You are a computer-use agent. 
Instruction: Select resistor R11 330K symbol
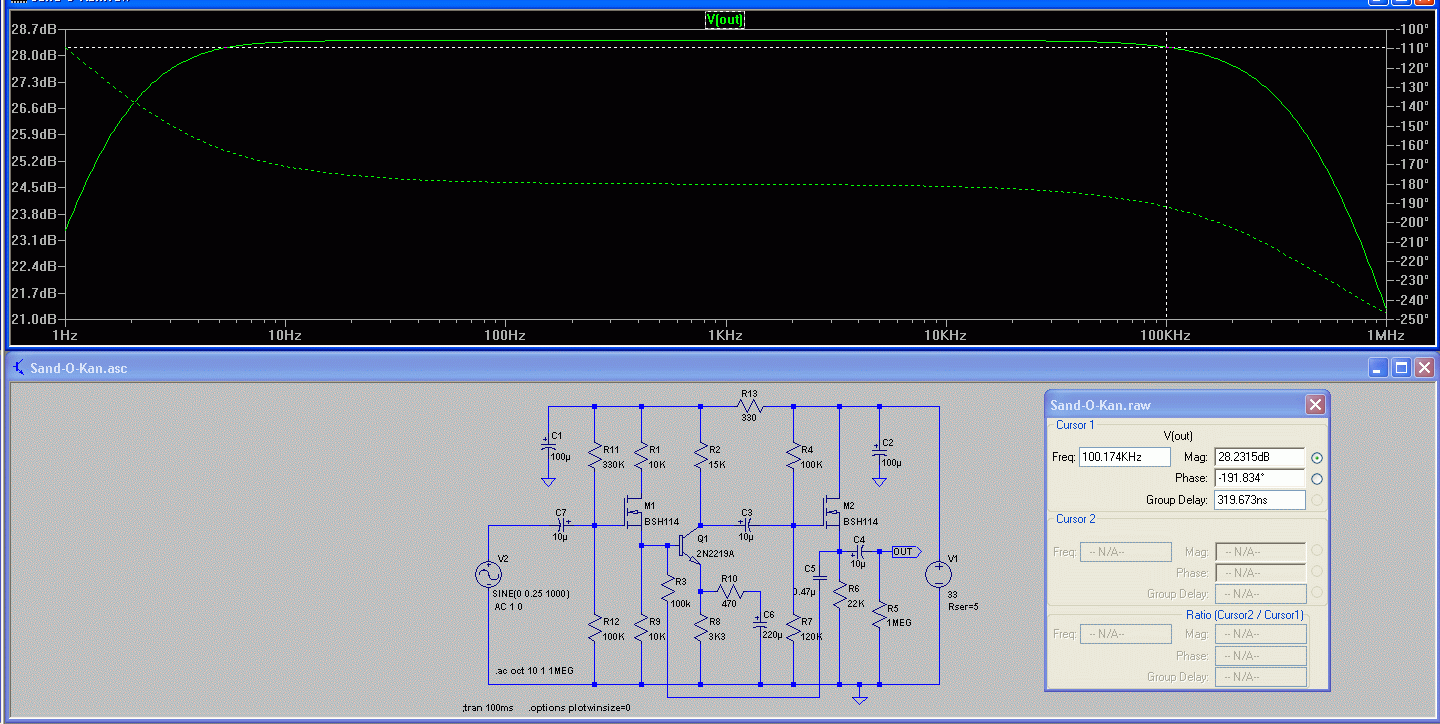coord(595,457)
